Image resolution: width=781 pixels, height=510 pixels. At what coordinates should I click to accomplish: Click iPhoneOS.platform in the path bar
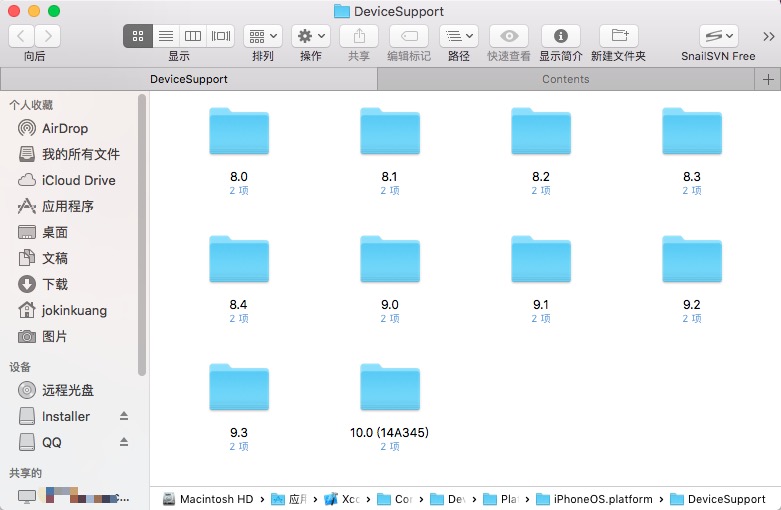pyautogui.click(x=594, y=499)
